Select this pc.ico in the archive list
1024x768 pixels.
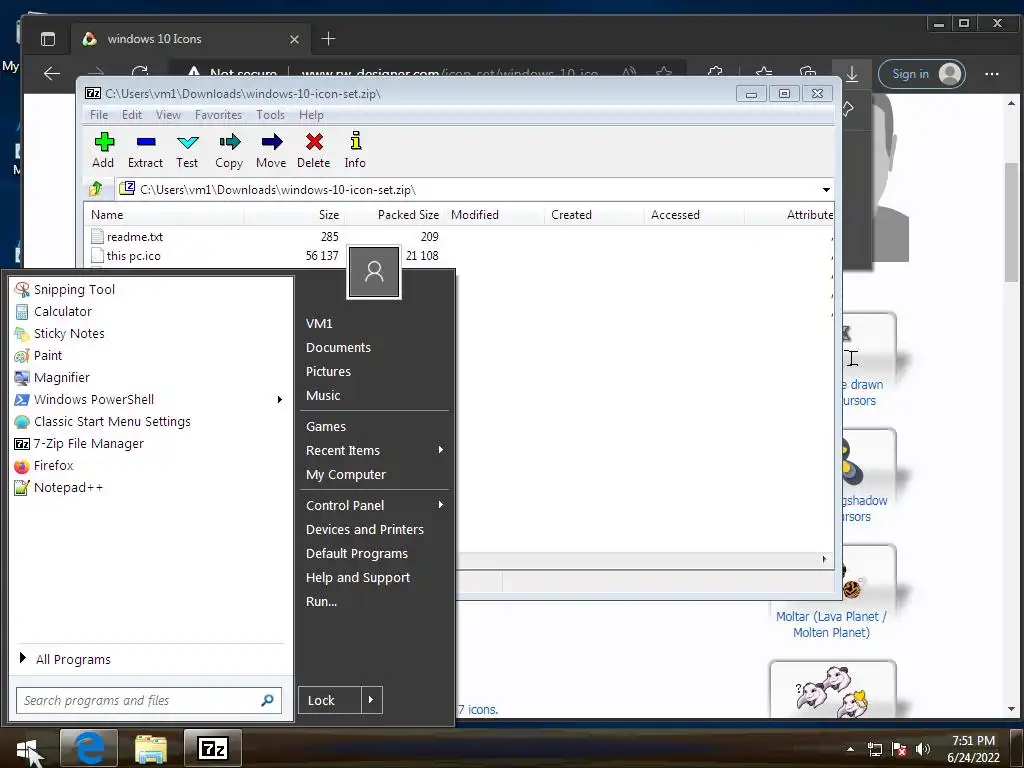(x=133, y=256)
